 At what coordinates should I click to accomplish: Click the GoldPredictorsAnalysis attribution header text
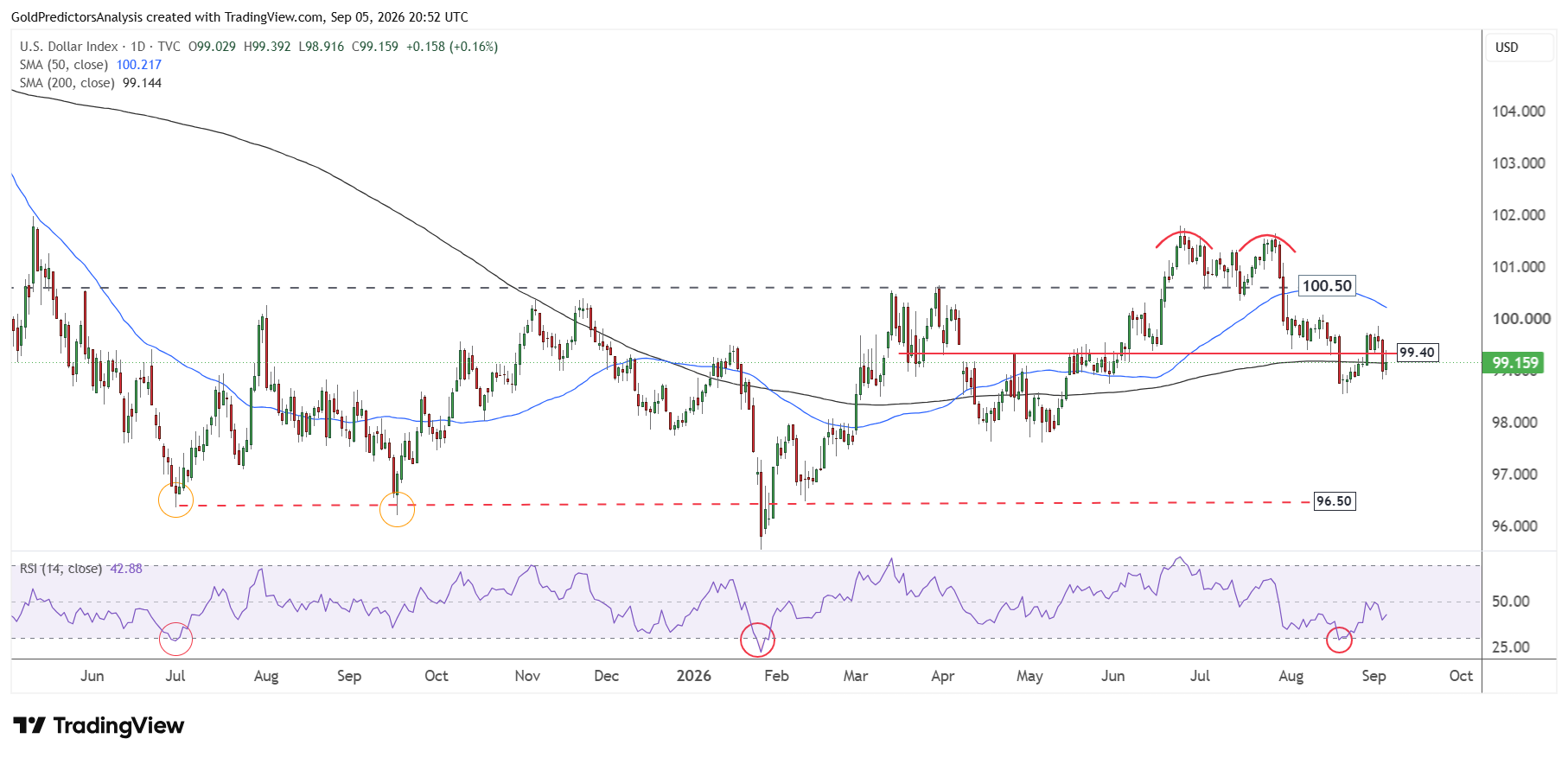coord(239,17)
